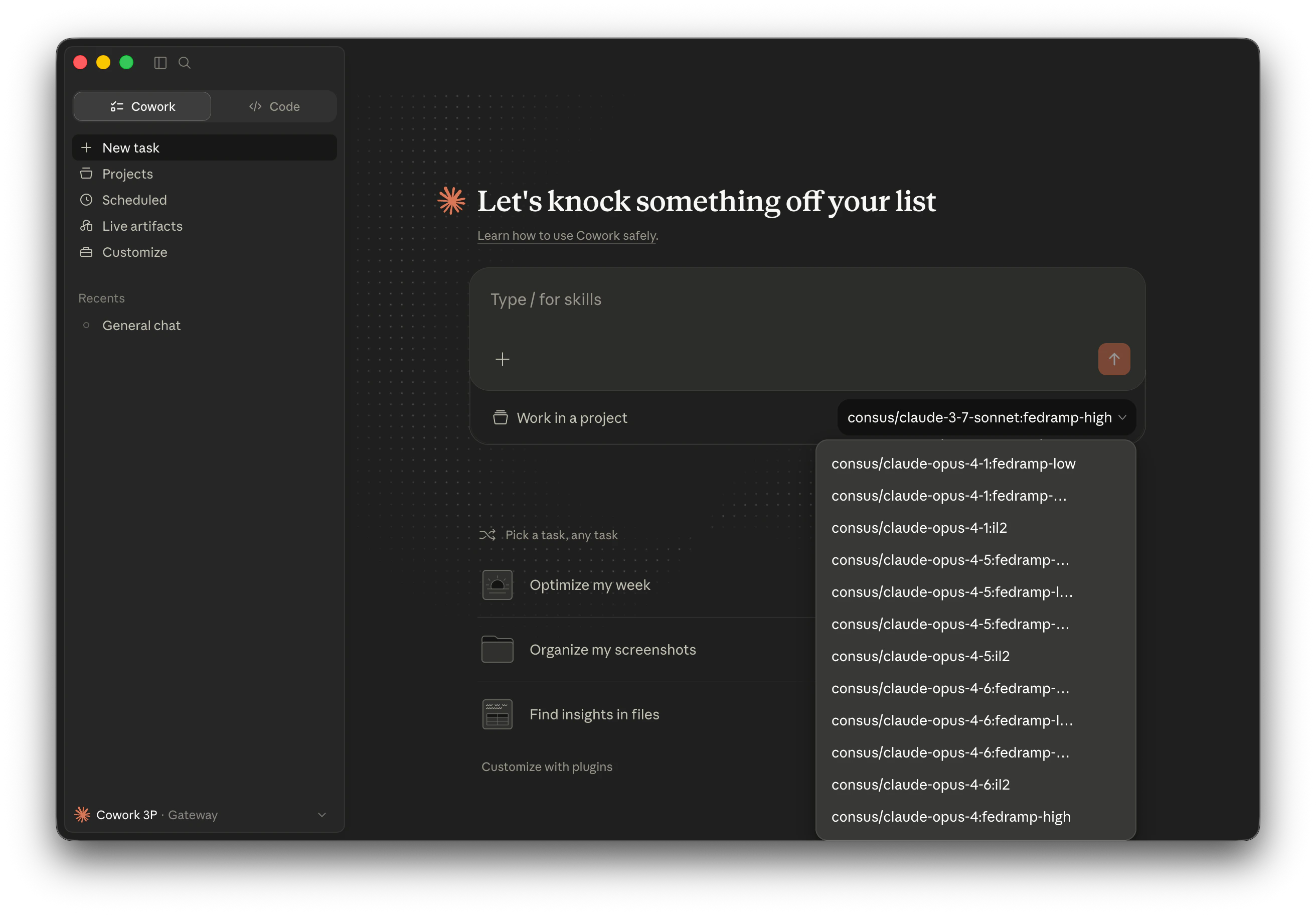Select consus/claude-opus-4-6:fedramp-l… model
Viewport: 1316px width, 915px height.
(x=975, y=721)
